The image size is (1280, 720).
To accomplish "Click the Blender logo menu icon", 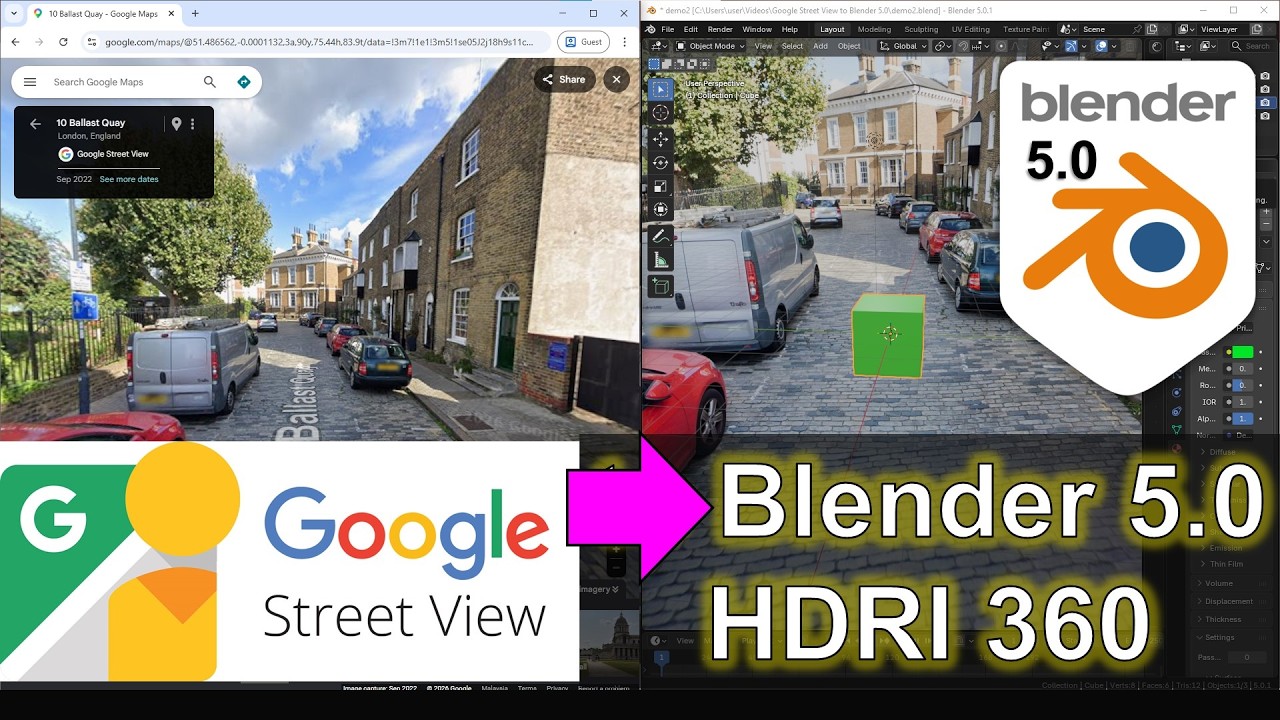I will point(650,29).
